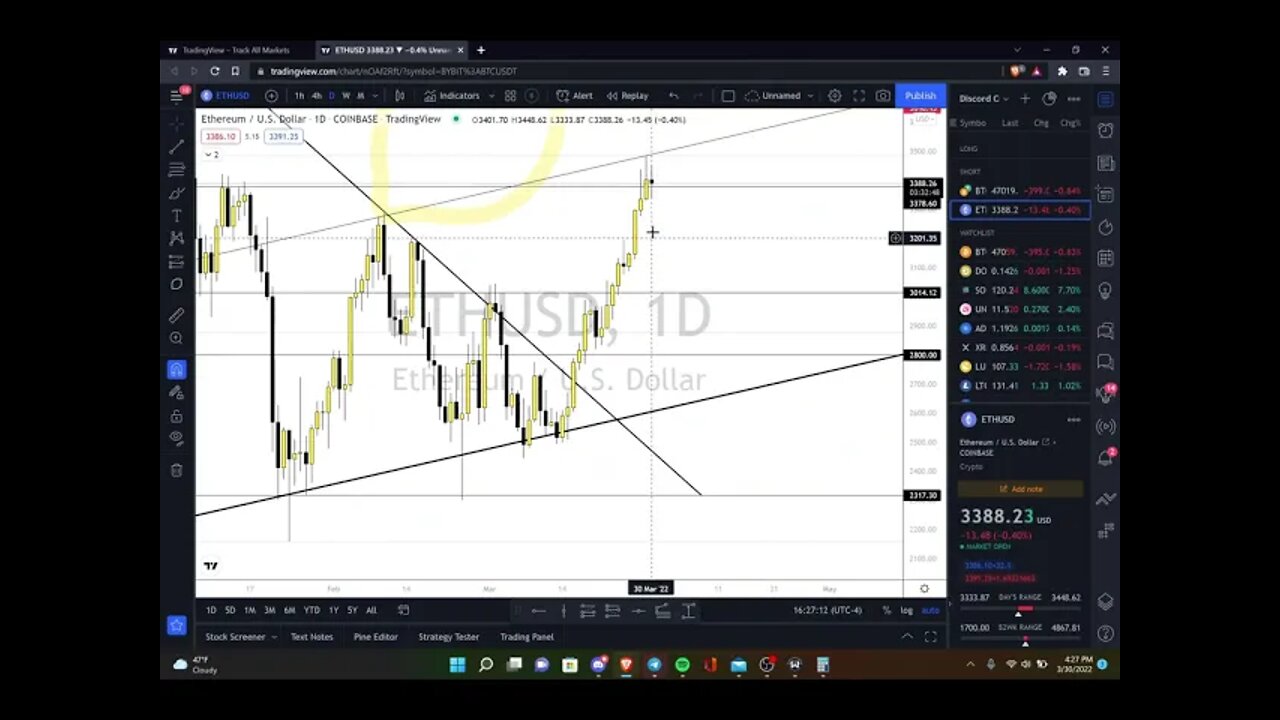Click the Publish button
1280x720 pixels.
[x=920, y=96]
